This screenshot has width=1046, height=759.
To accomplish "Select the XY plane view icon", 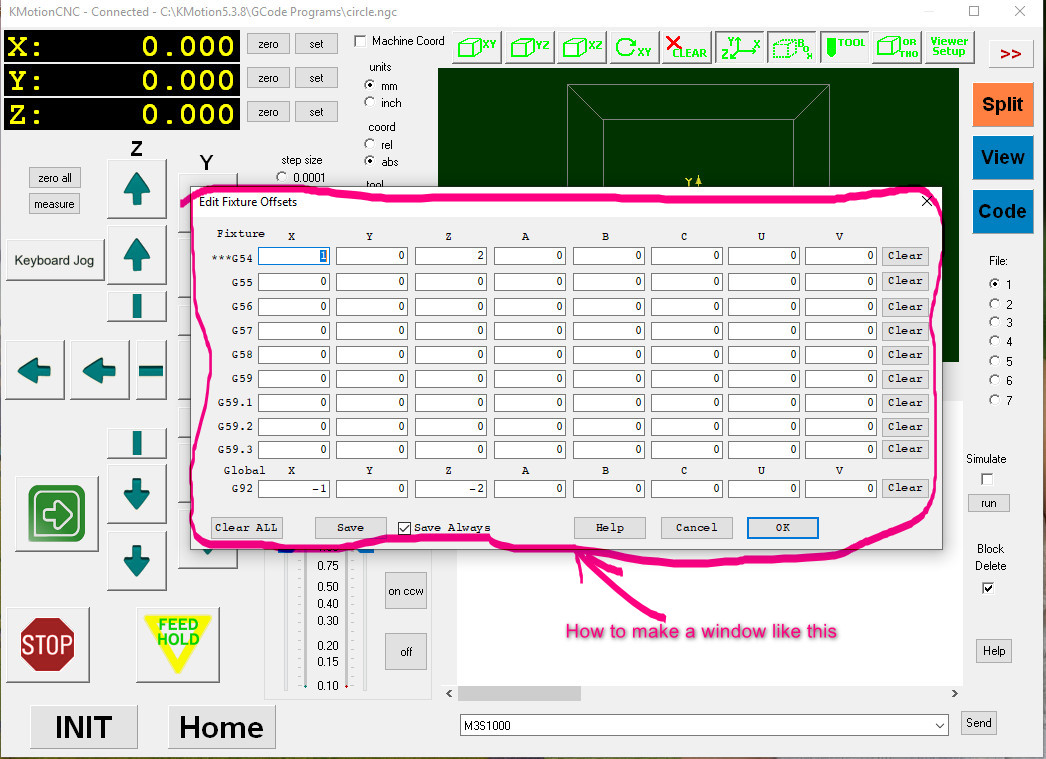I will (477, 47).
